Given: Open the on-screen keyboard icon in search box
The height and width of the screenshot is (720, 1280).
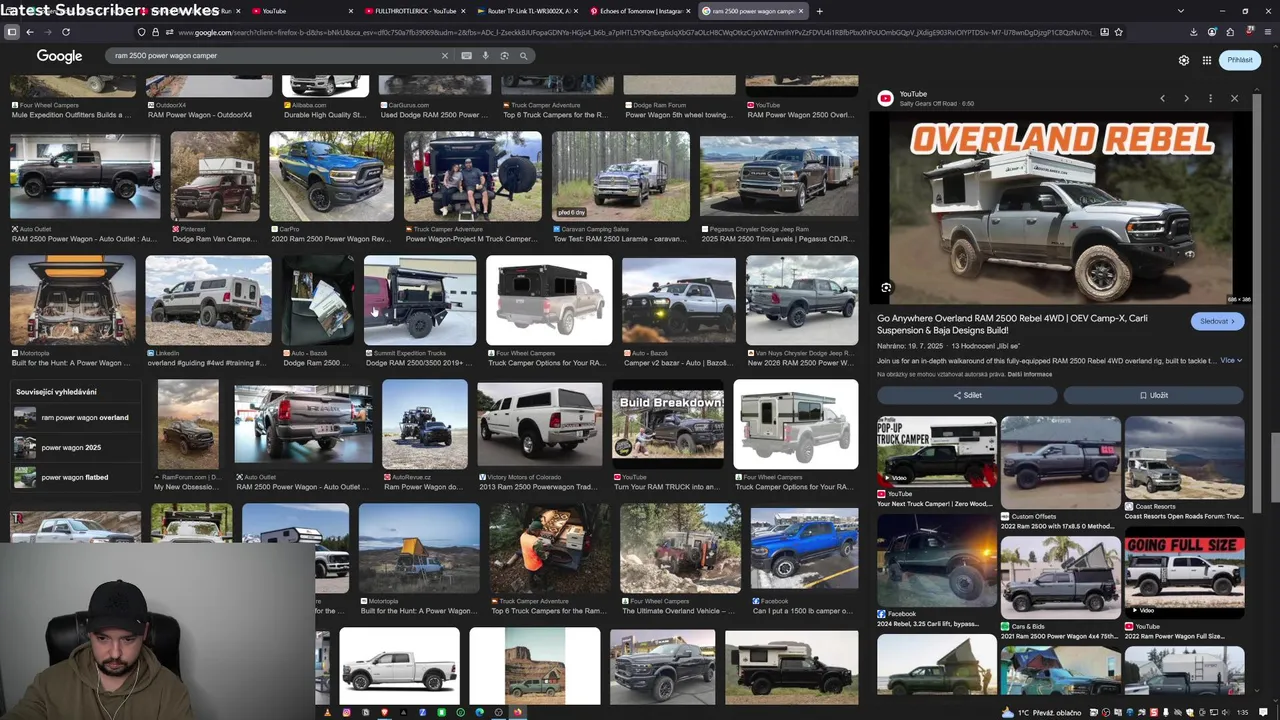Looking at the screenshot, I should [x=466, y=56].
